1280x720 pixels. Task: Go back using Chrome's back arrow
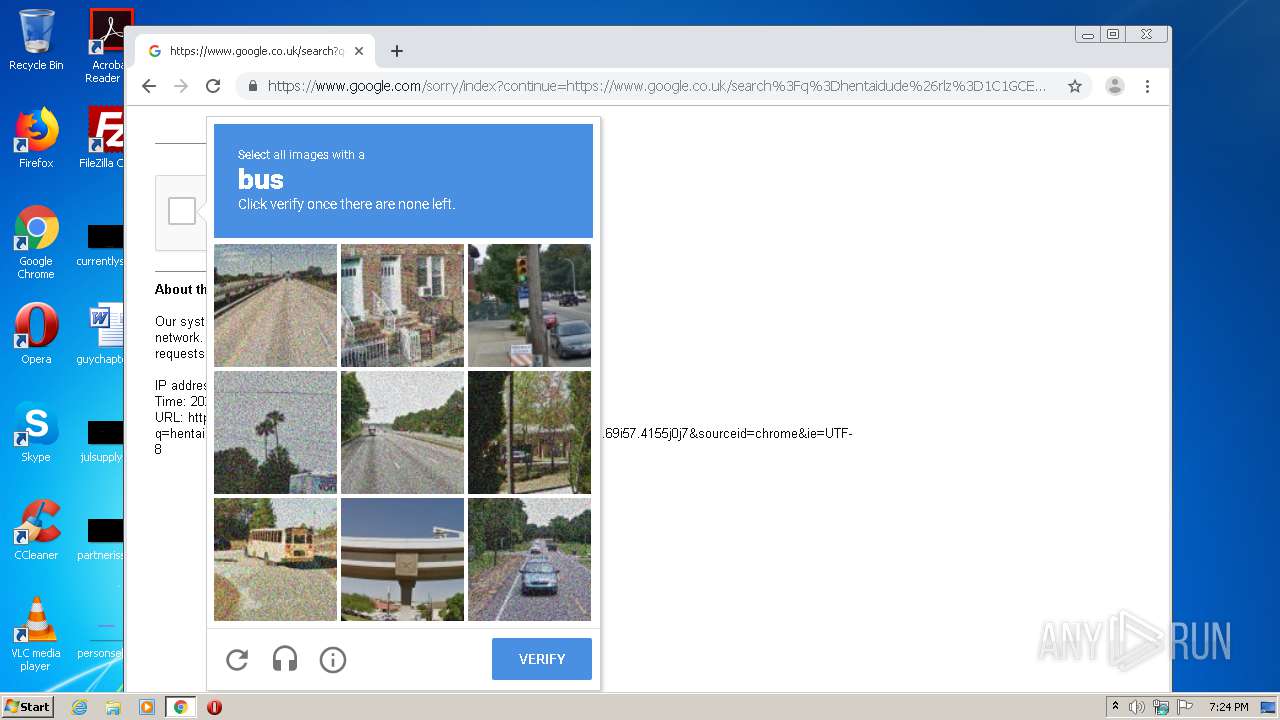[x=149, y=86]
